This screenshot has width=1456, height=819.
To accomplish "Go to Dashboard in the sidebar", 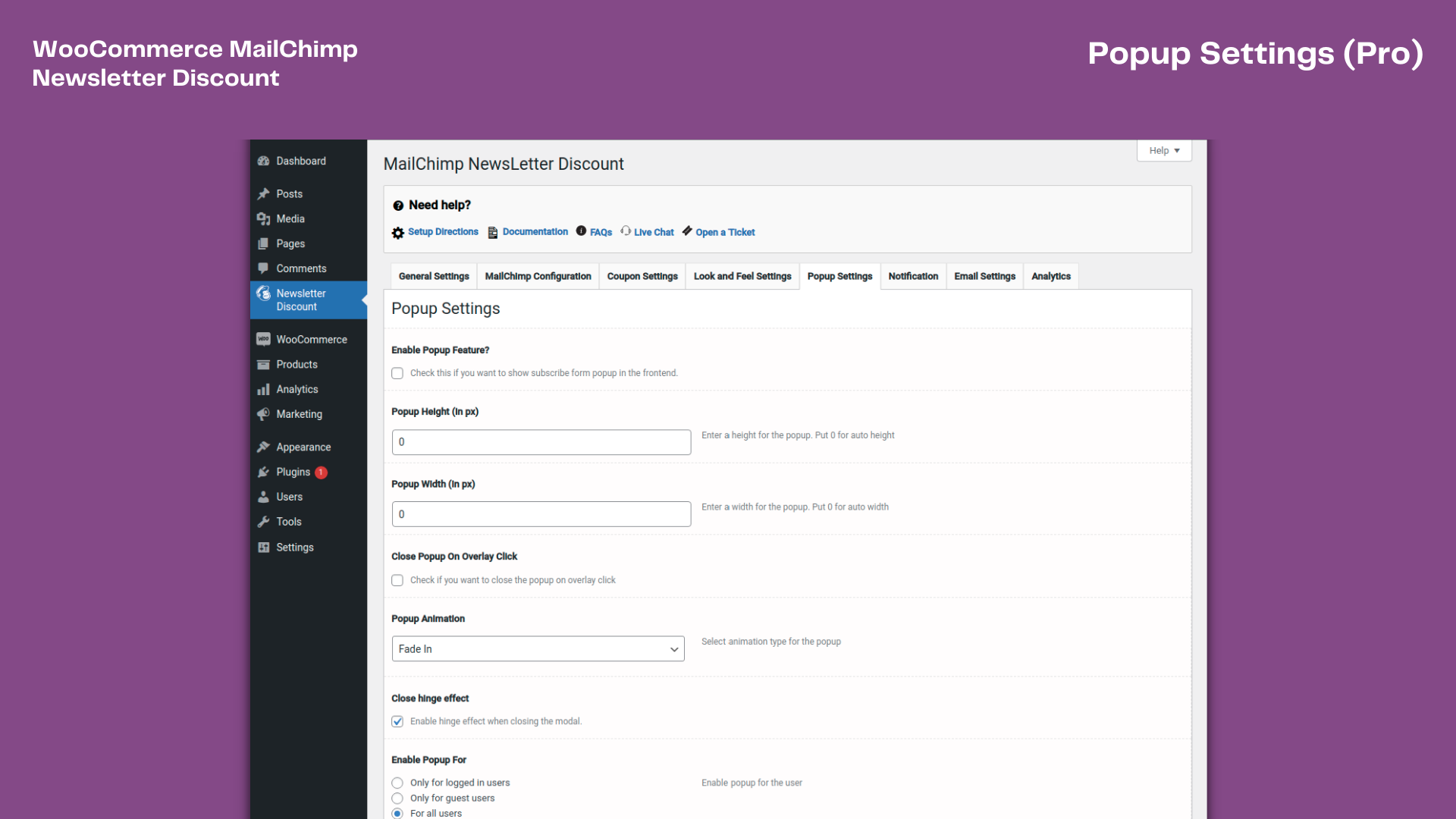I will [309, 161].
